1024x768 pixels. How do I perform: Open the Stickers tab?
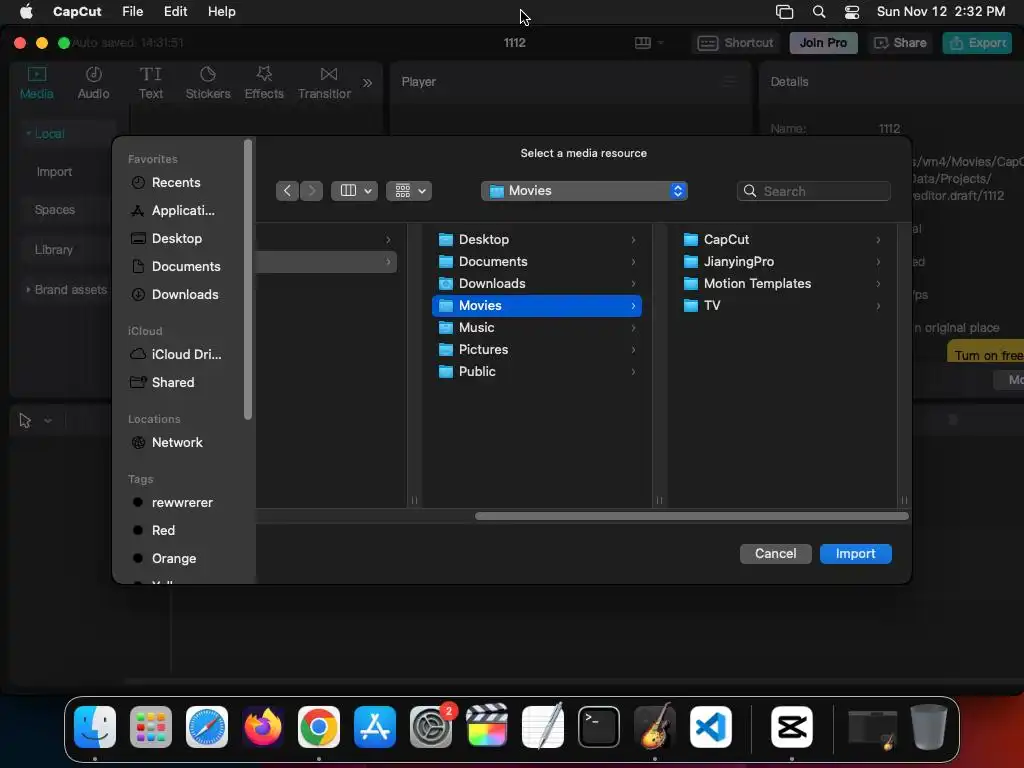click(x=208, y=83)
